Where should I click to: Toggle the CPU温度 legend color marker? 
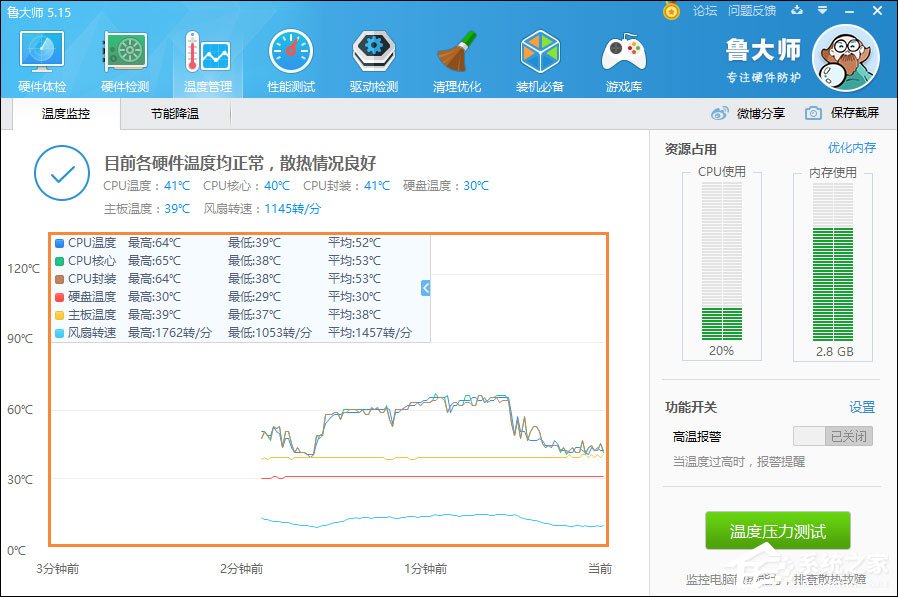click(57, 242)
